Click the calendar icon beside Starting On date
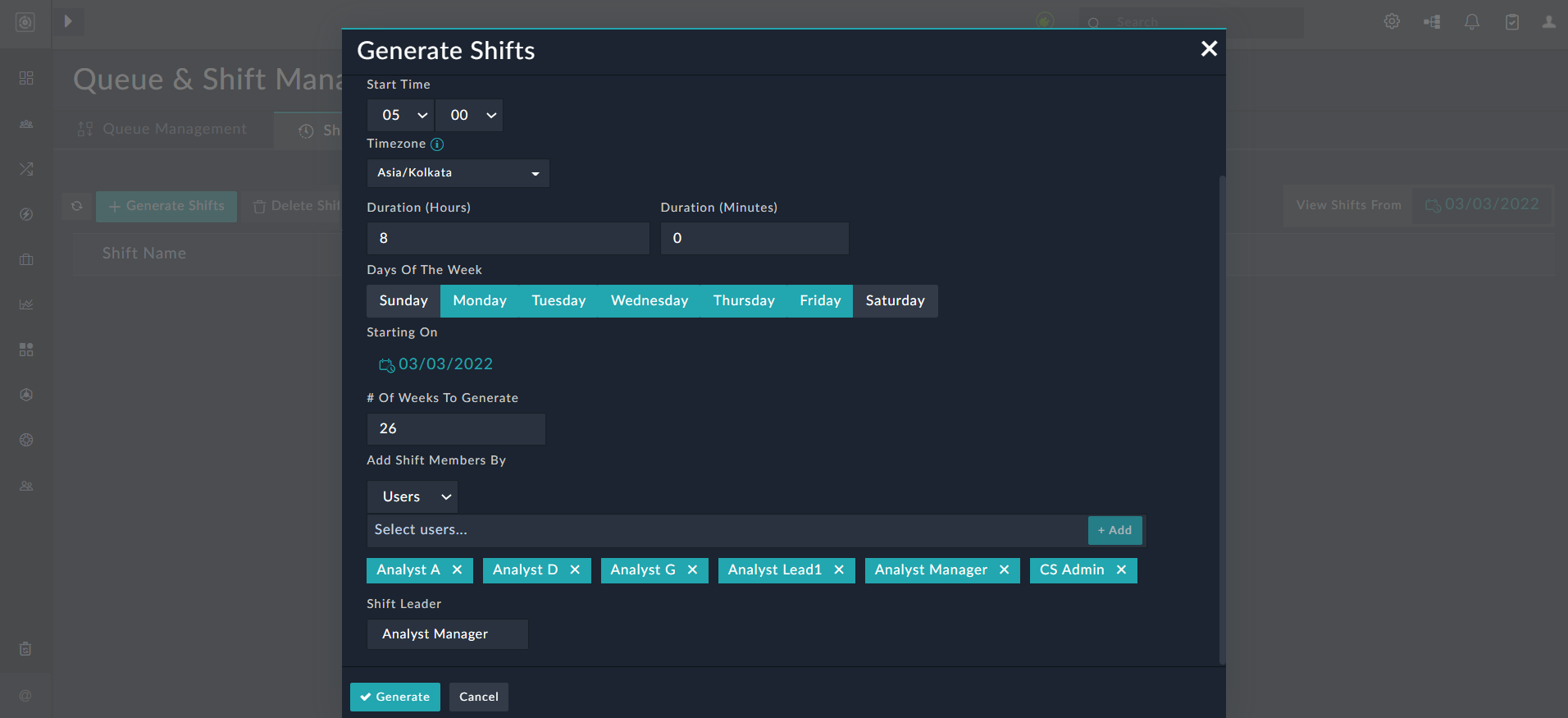The height and width of the screenshot is (718, 1568). coord(386,365)
